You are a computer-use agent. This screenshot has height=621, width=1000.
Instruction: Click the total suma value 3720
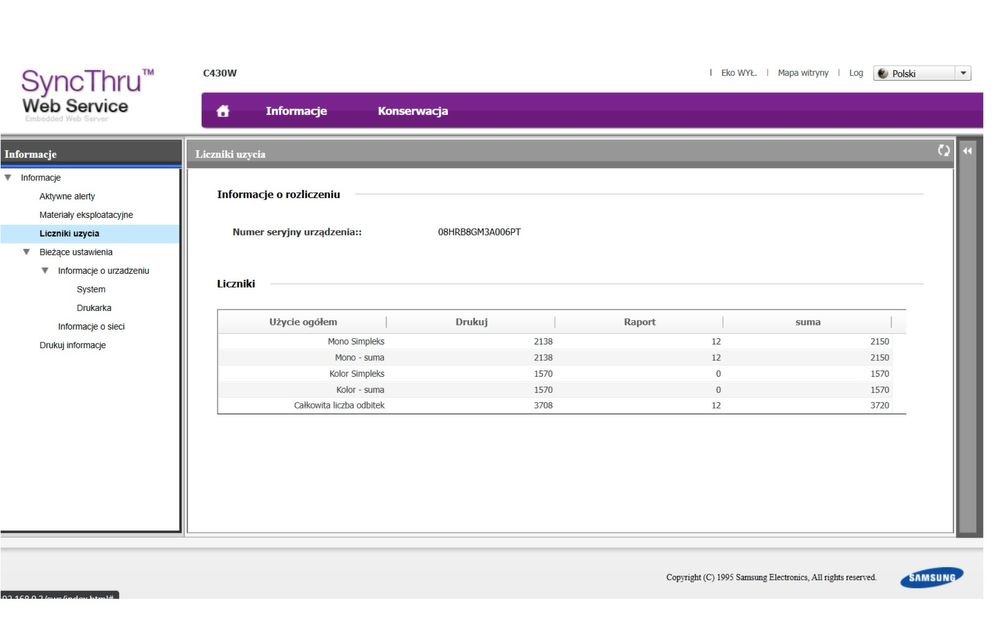coord(879,405)
